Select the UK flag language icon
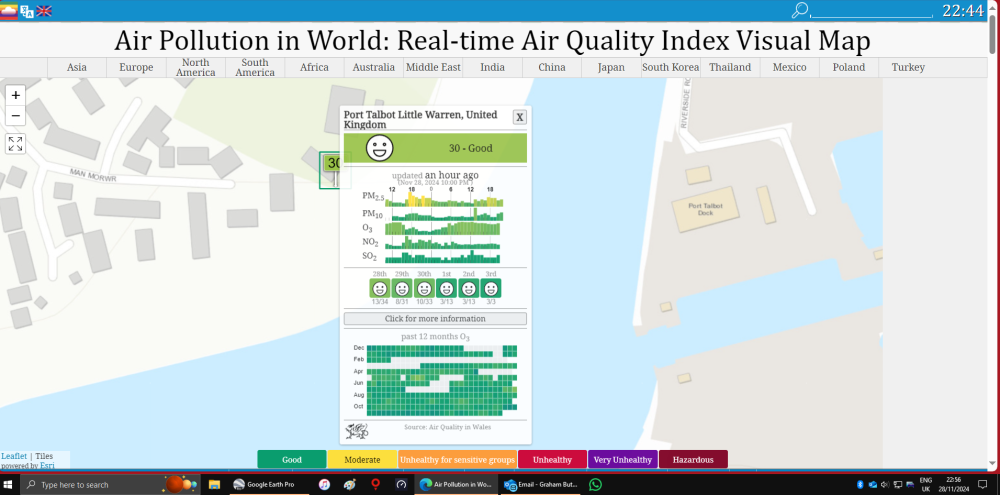 pyautogui.click(x=44, y=11)
